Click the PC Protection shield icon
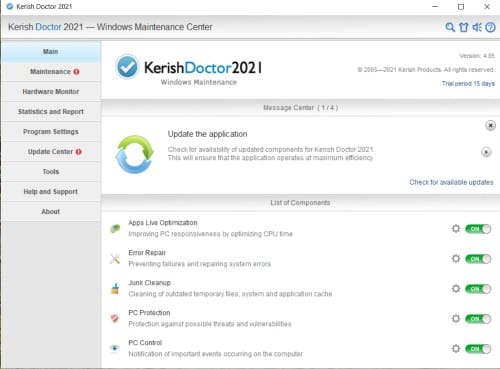Image resolution: width=500 pixels, height=369 pixels. [x=115, y=319]
